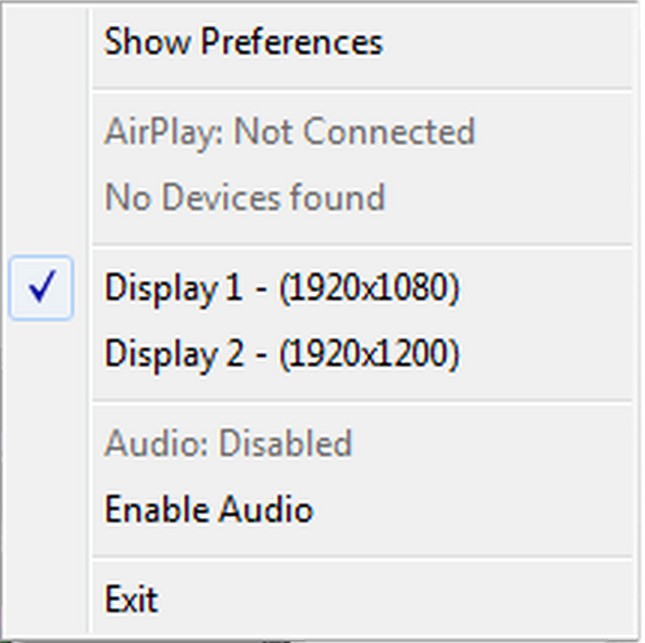Click the AirPlay: Not Connected status
The image size is (645, 643).
pos(289,132)
